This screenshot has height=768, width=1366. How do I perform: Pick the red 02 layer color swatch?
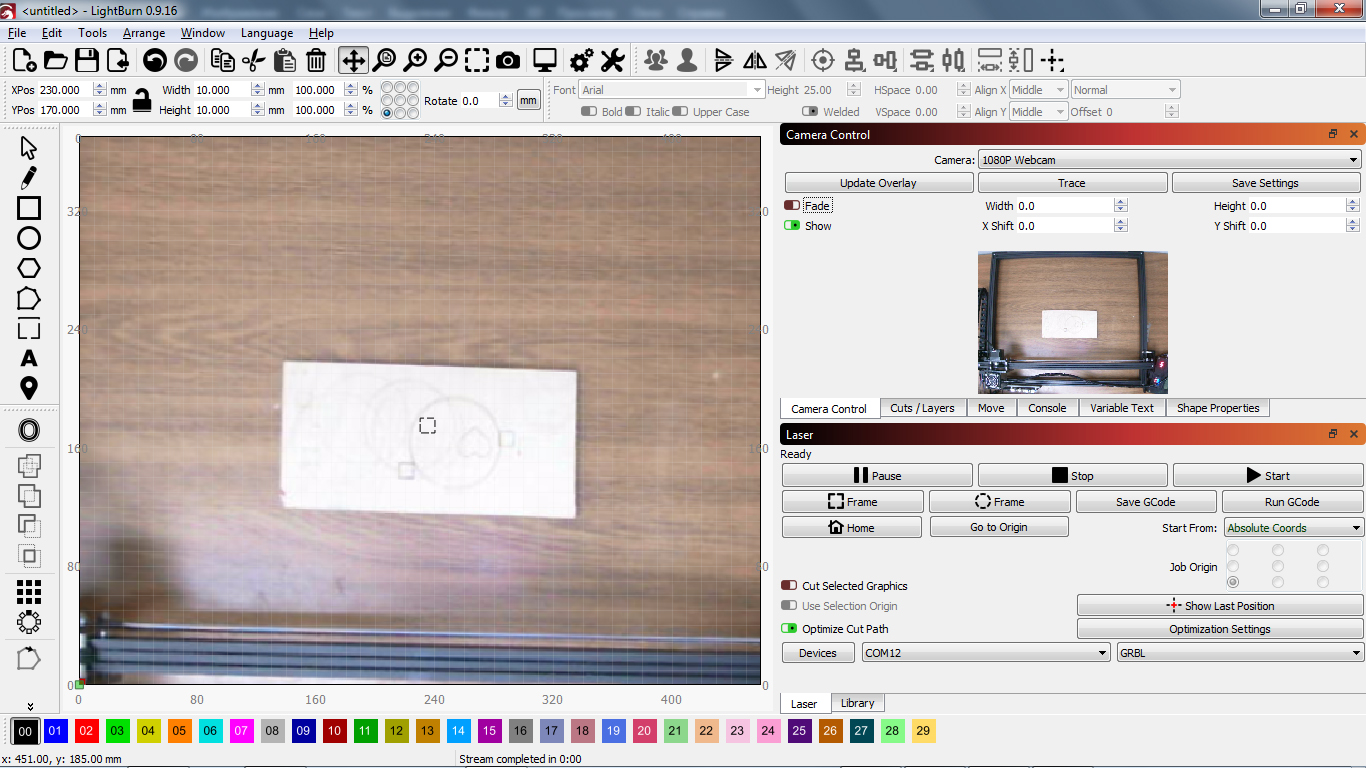coord(87,731)
